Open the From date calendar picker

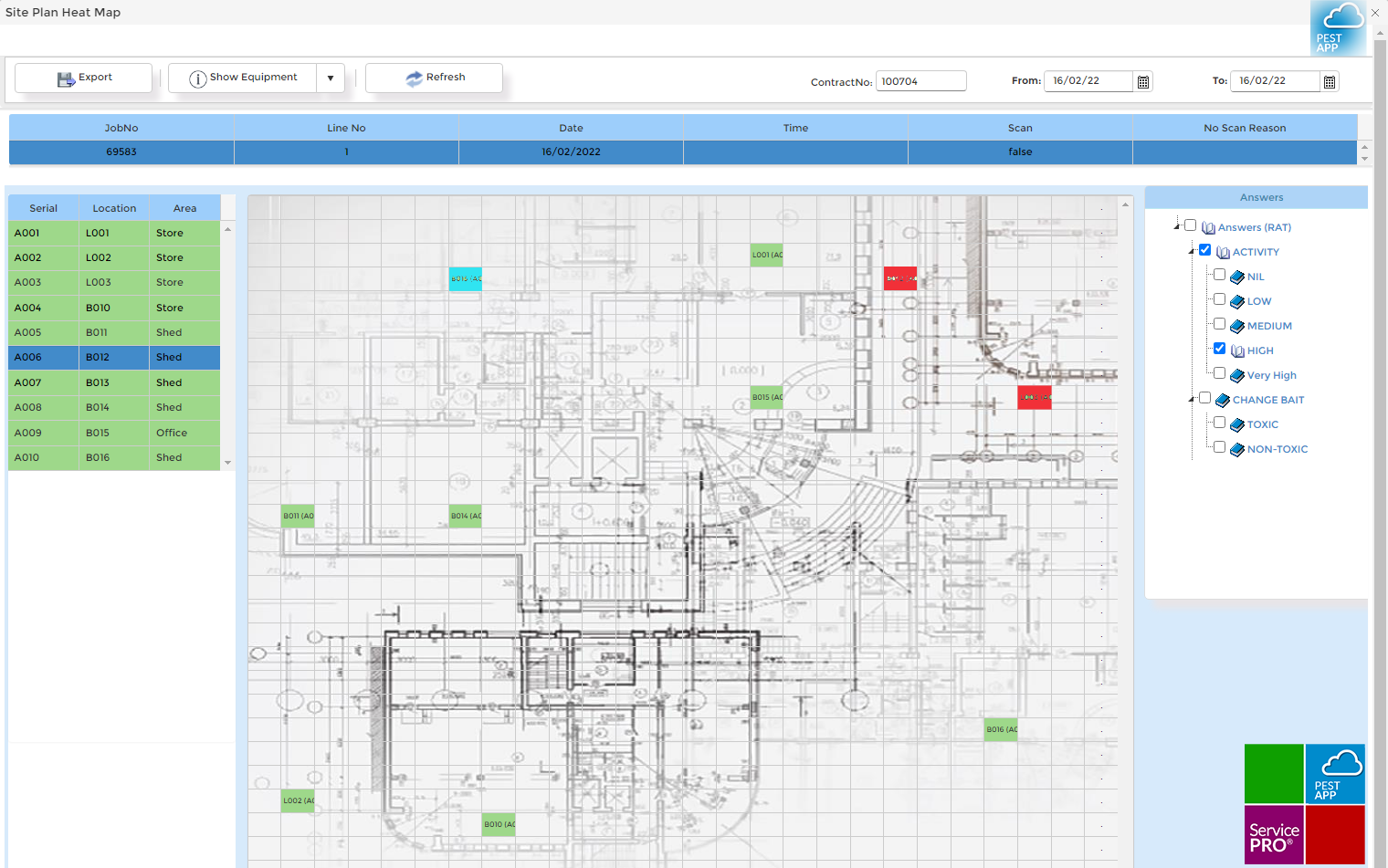tap(1142, 82)
